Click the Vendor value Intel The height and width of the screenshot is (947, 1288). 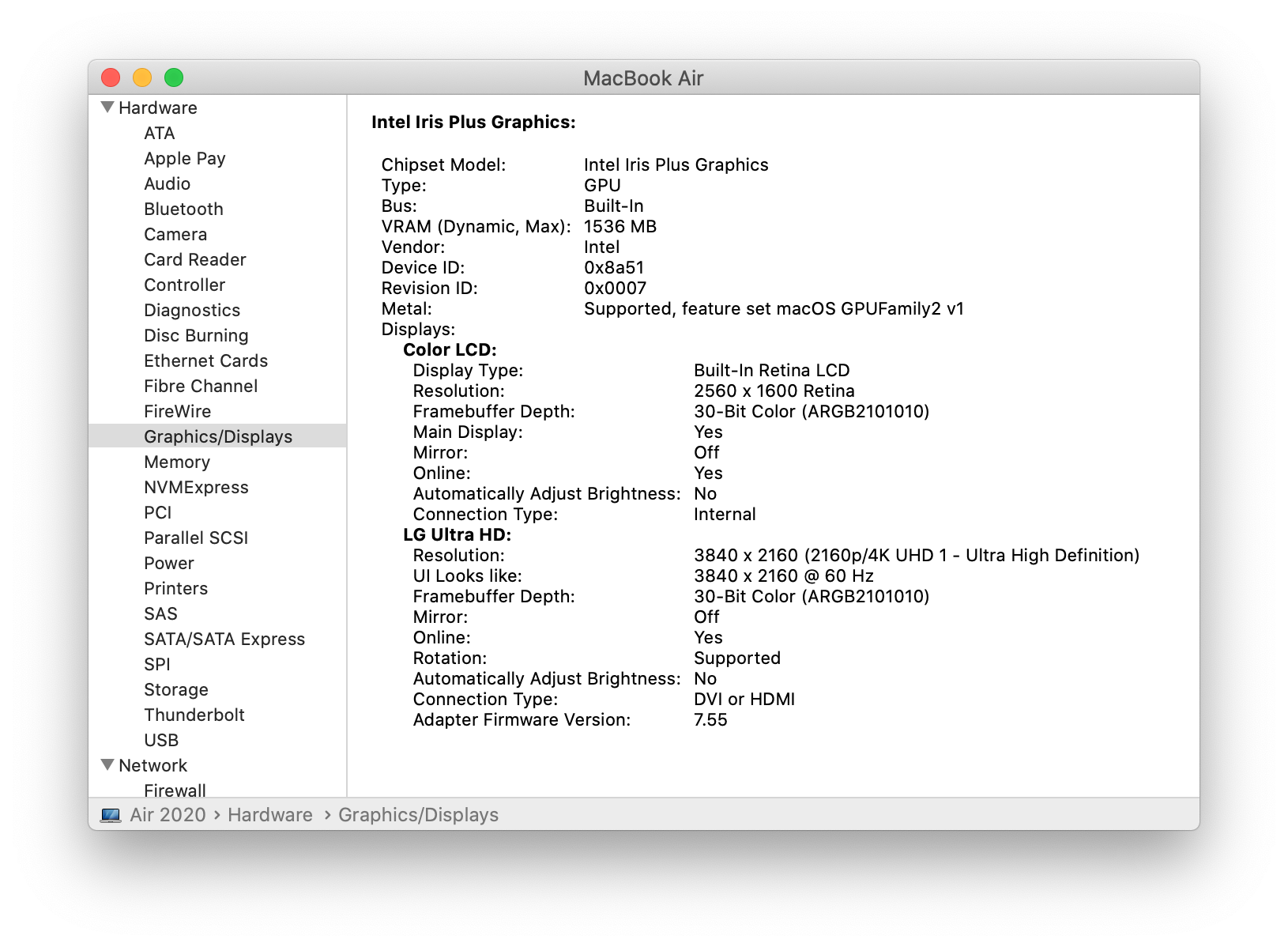pos(601,247)
